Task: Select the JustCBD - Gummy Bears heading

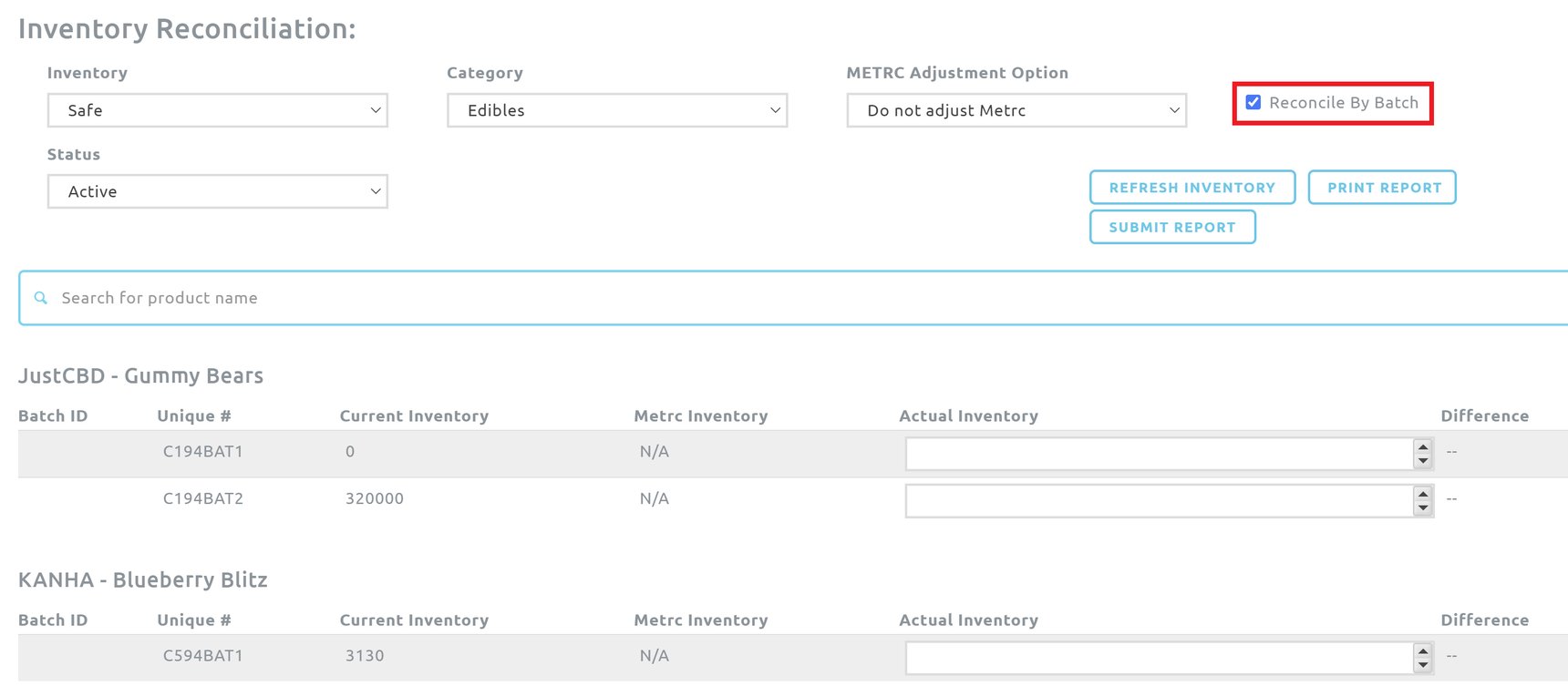Action: (141, 376)
